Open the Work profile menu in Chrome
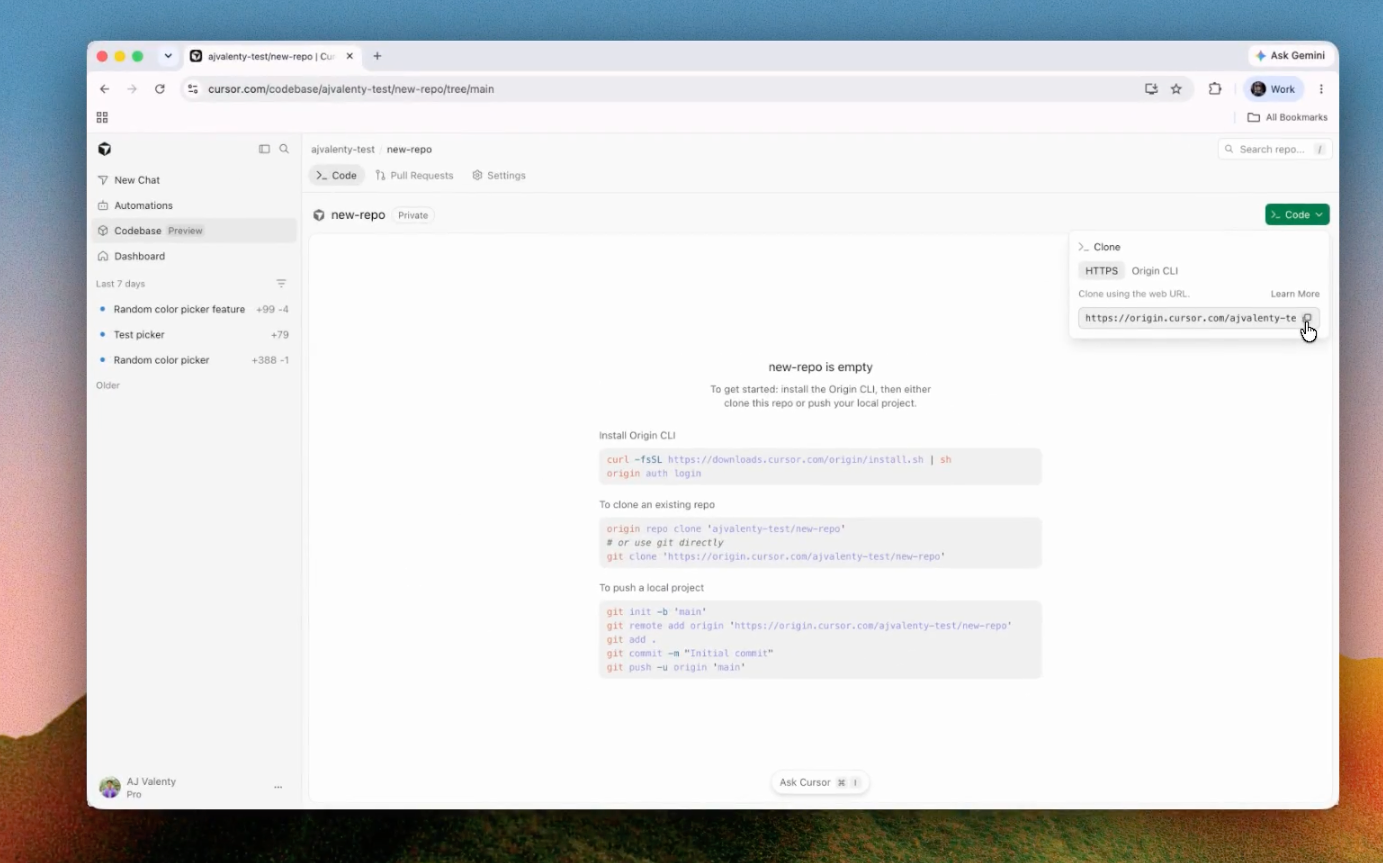 coord(1273,89)
